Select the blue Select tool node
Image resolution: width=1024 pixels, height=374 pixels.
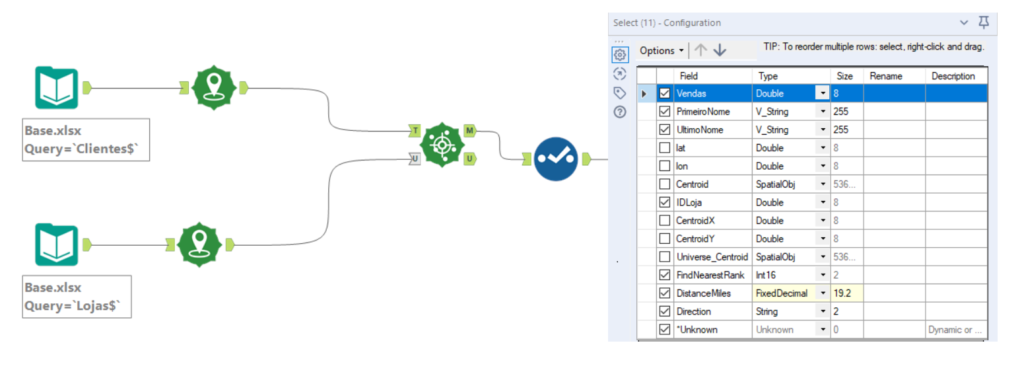point(555,159)
